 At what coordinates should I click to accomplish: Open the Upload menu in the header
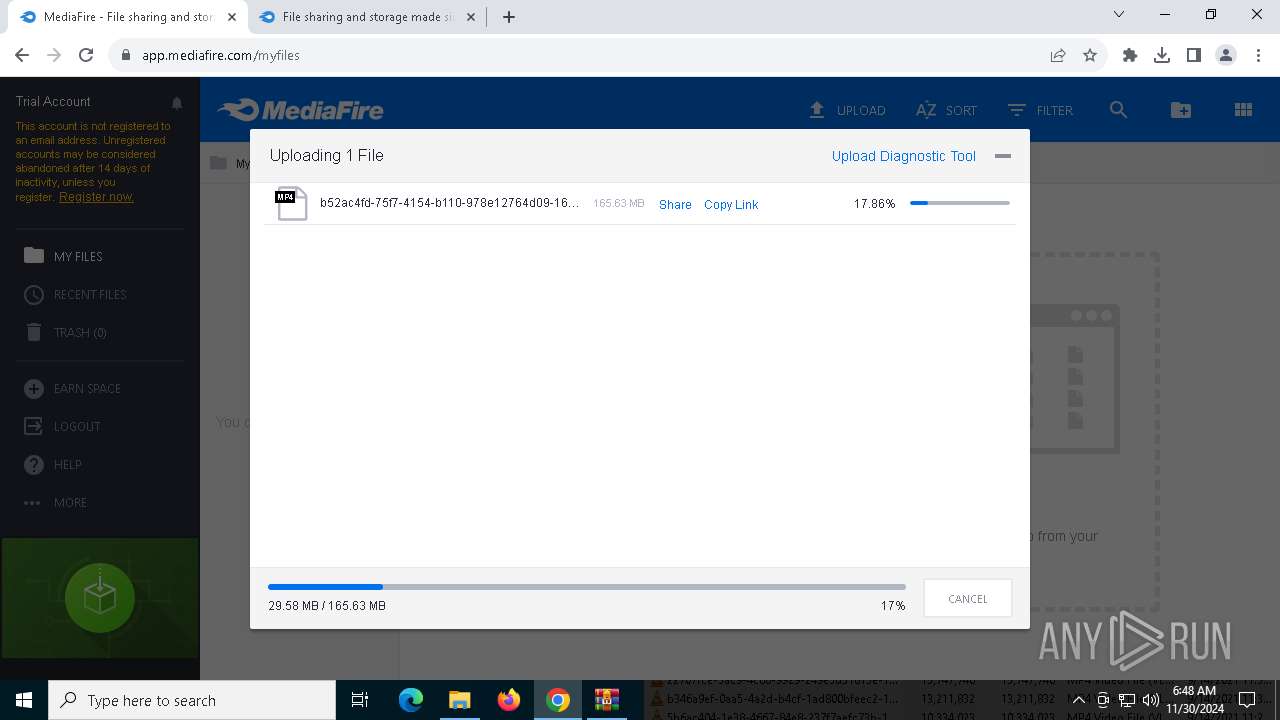tap(847, 110)
